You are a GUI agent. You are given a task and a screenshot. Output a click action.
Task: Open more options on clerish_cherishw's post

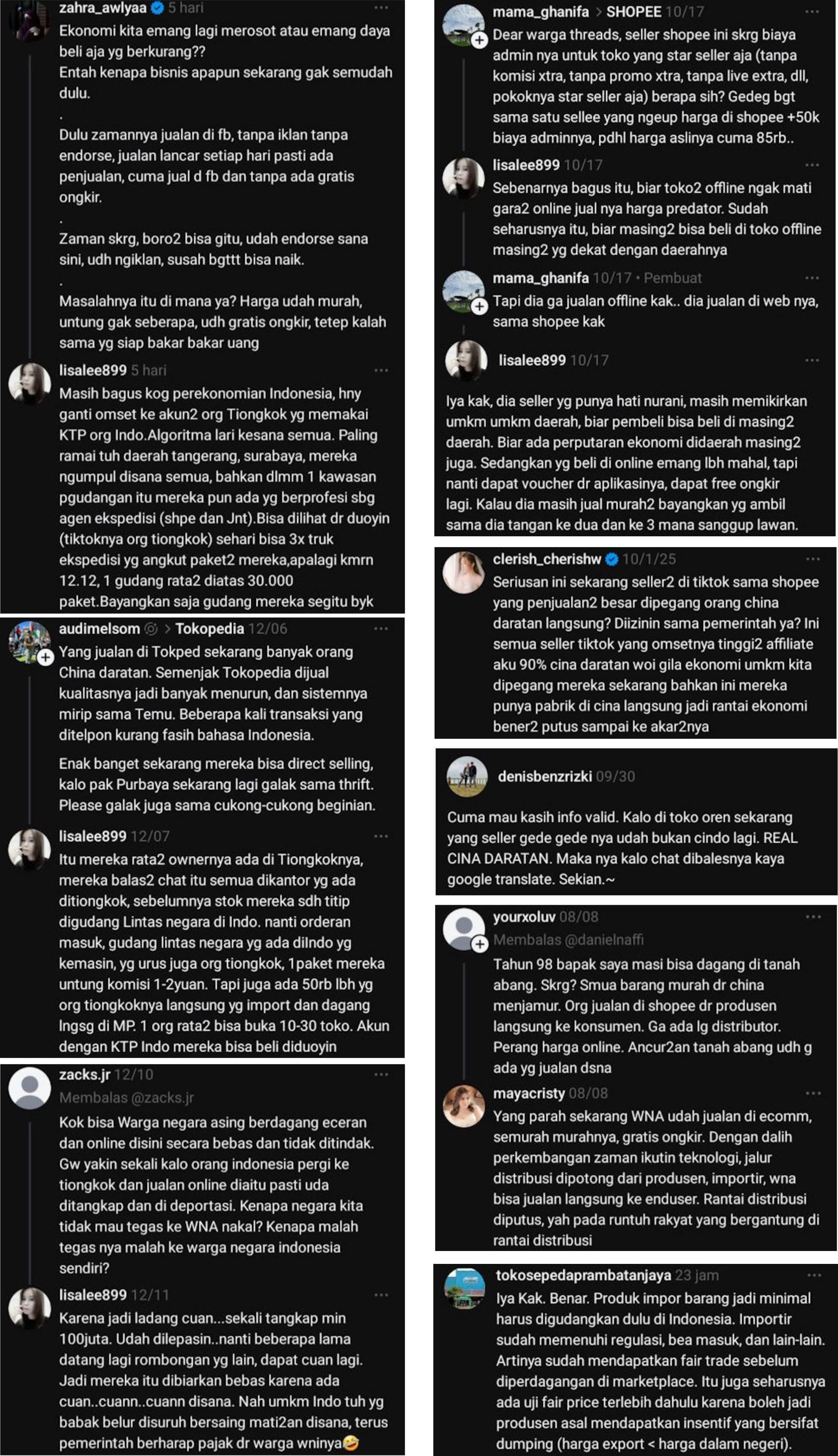point(813,559)
